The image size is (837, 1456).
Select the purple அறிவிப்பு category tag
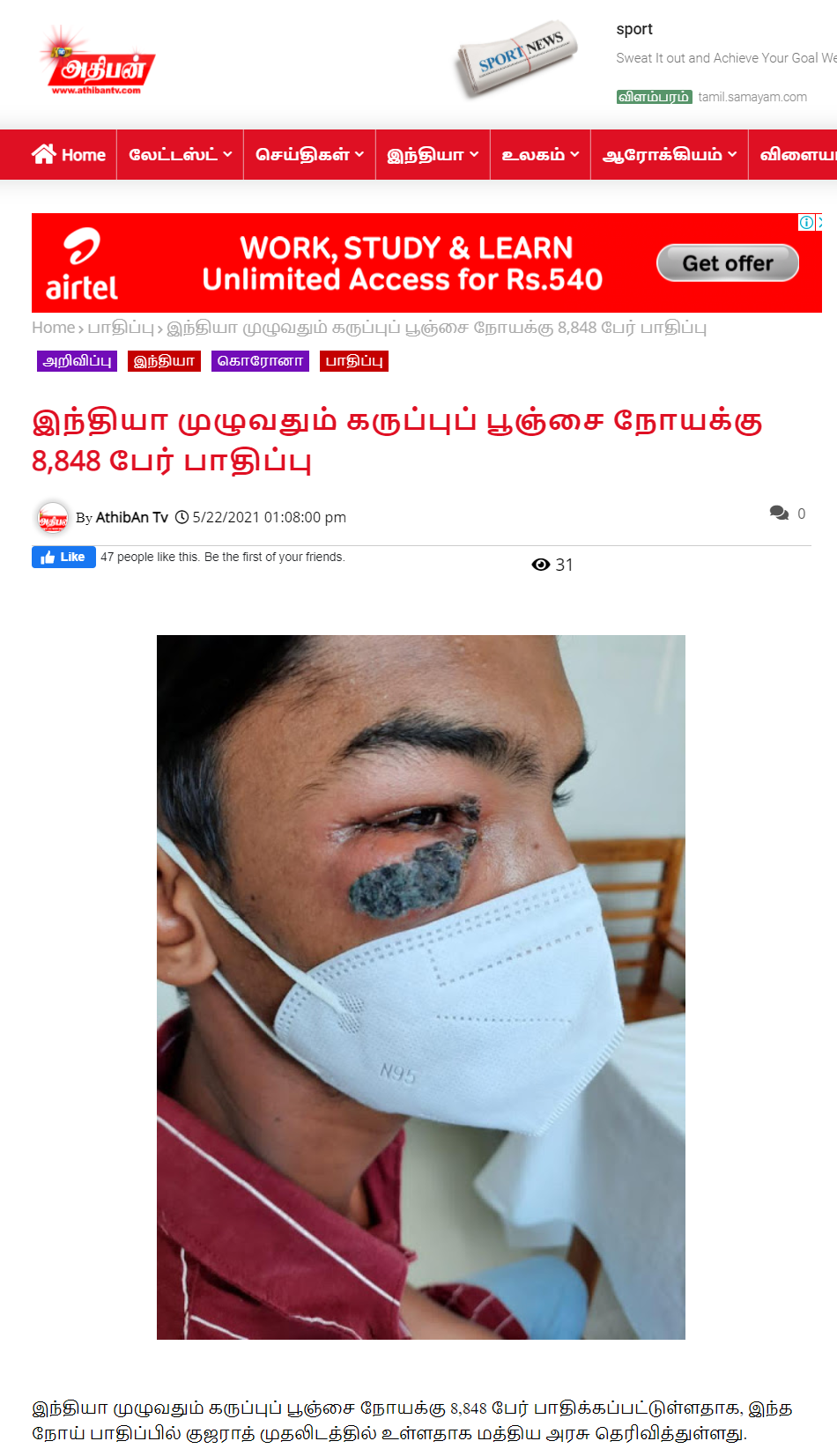coord(77,361)
